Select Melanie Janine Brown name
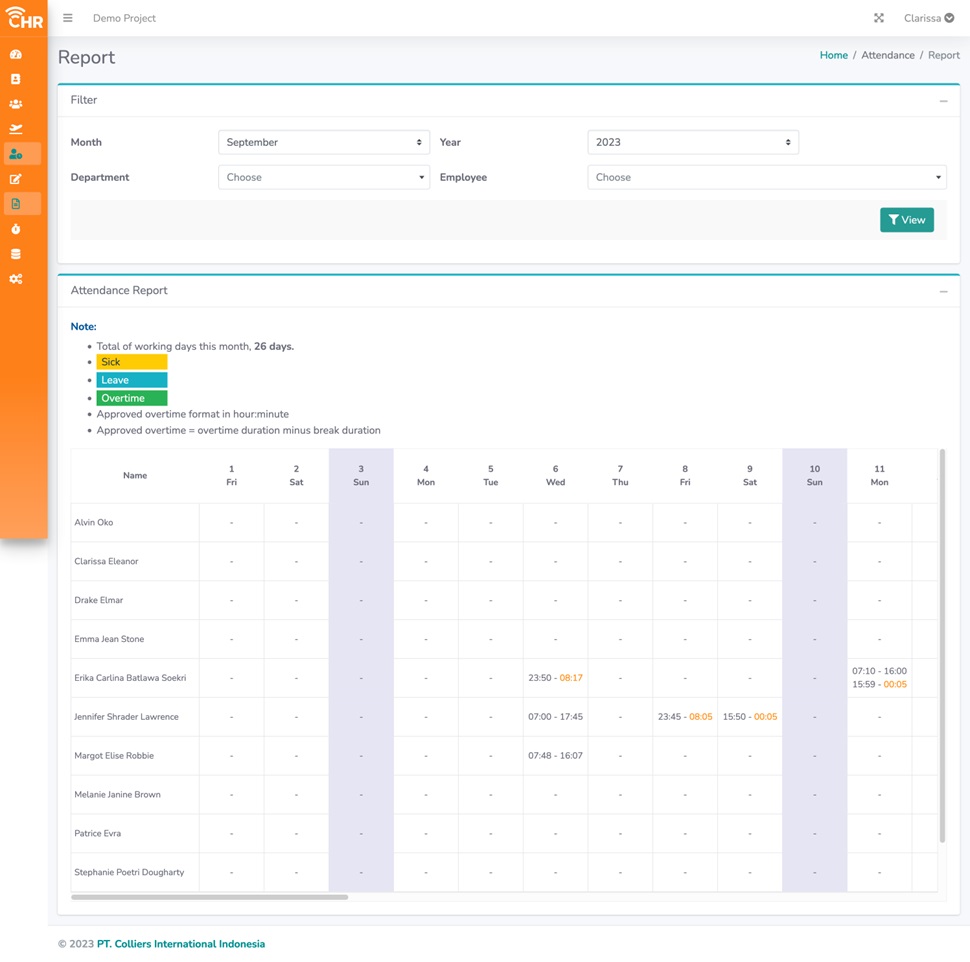 tap(118, 794)
